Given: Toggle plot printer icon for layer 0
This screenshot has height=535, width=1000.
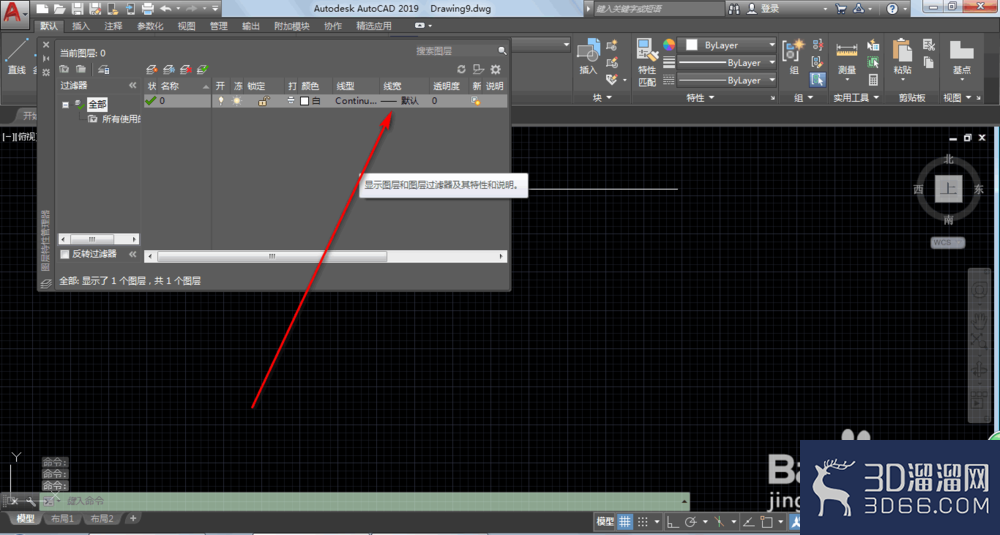Looking at the screenshot, I should pos(291,101).
